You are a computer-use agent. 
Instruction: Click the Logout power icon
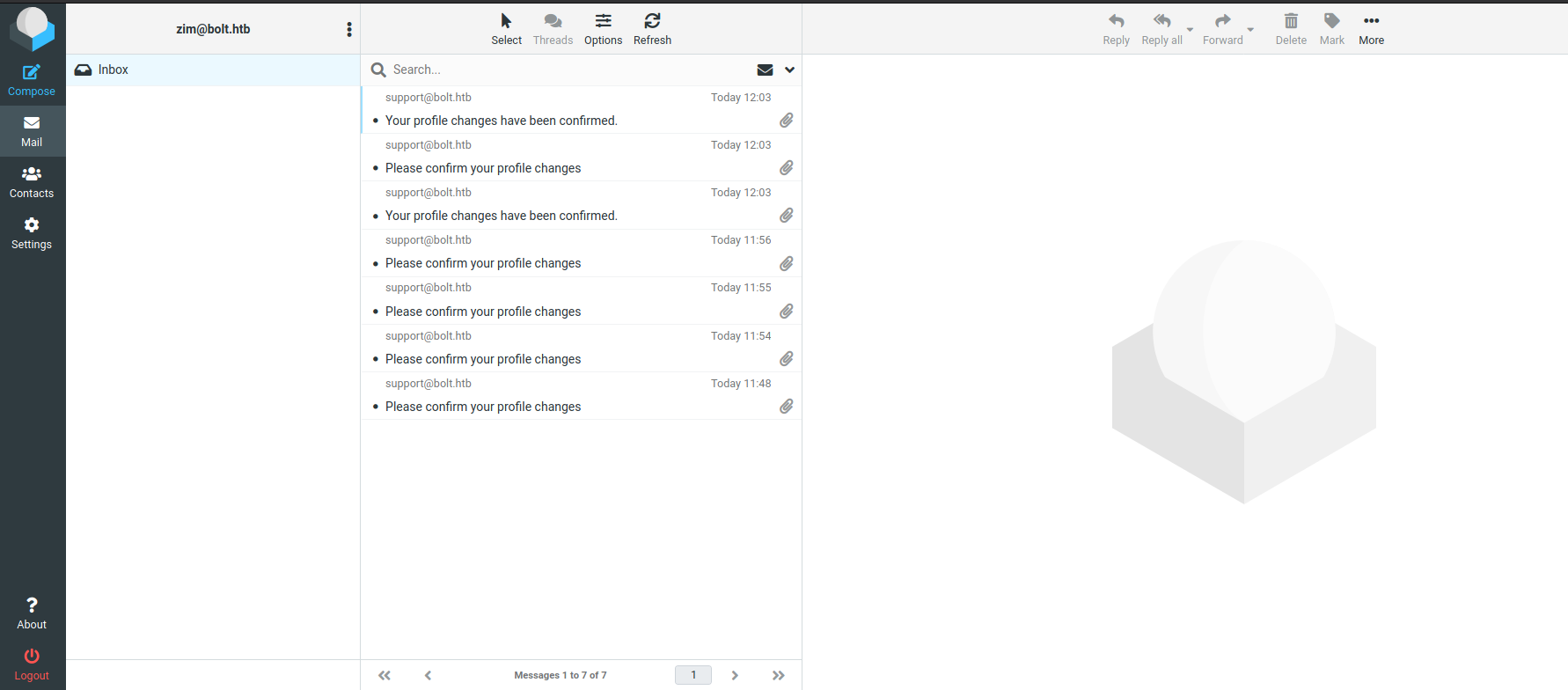[32, 656]
